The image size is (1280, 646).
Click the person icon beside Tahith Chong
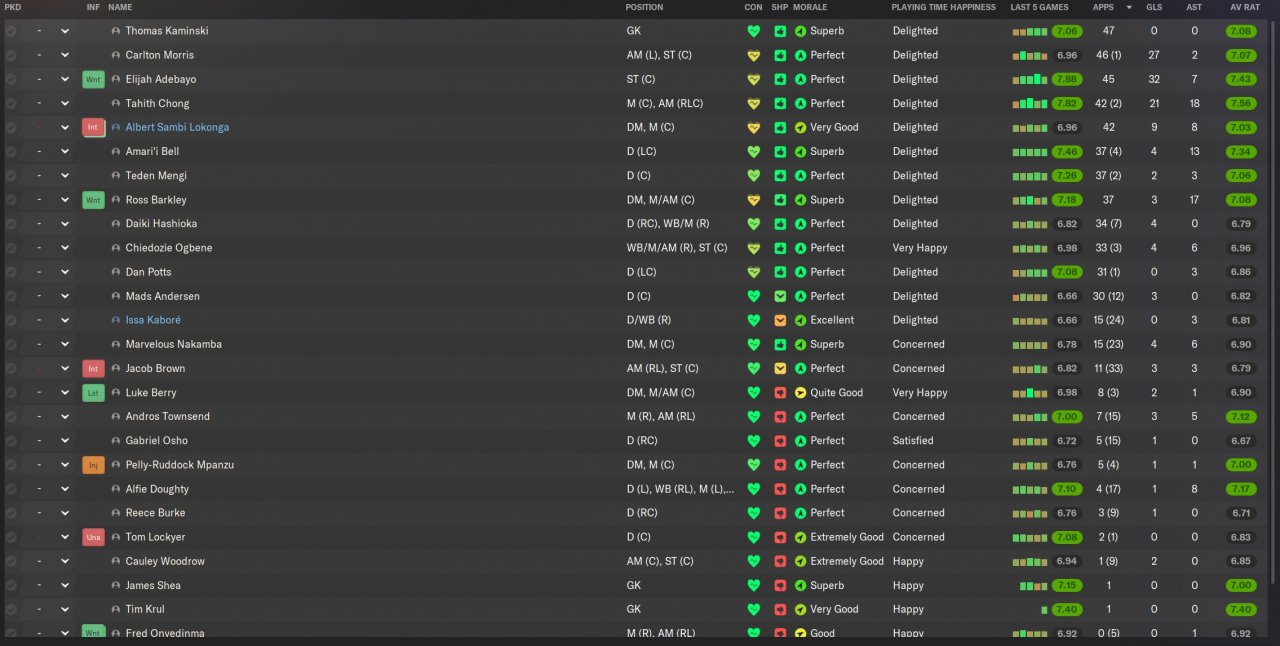point(116,103)
